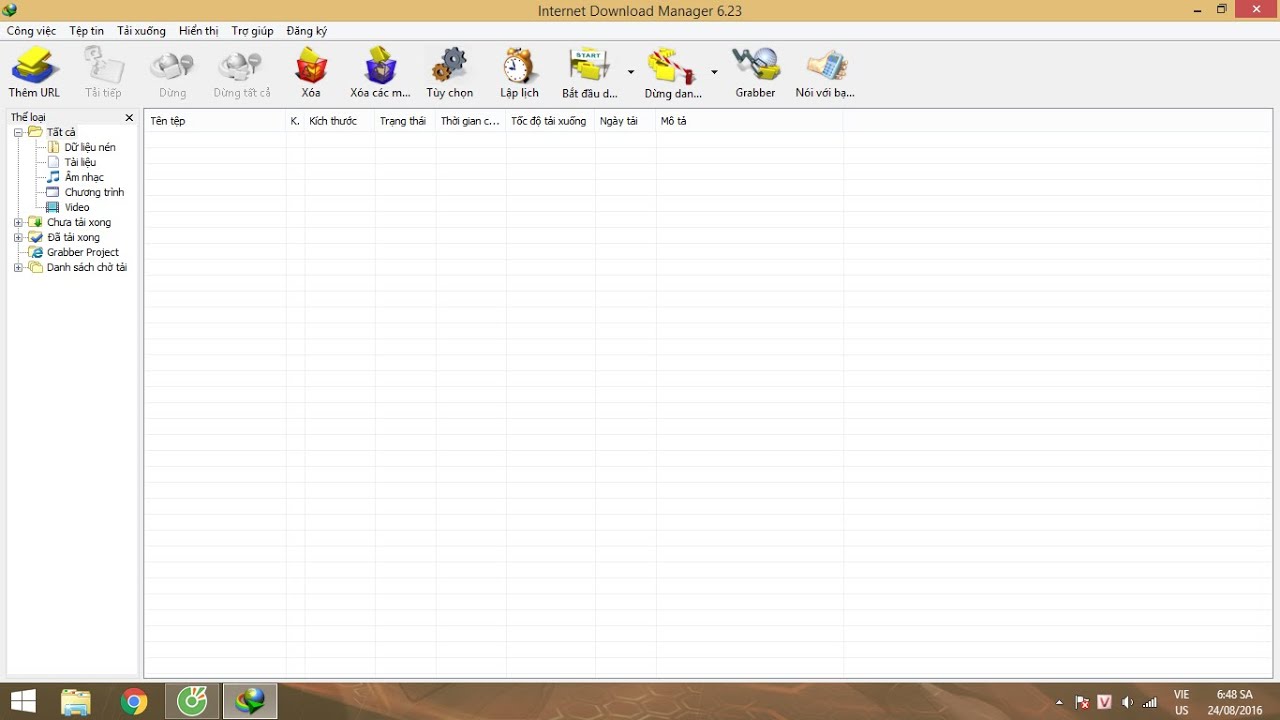Click the volume speaker tray icon
Viewport: 1280px width, 720px height.
(1127, 702)
